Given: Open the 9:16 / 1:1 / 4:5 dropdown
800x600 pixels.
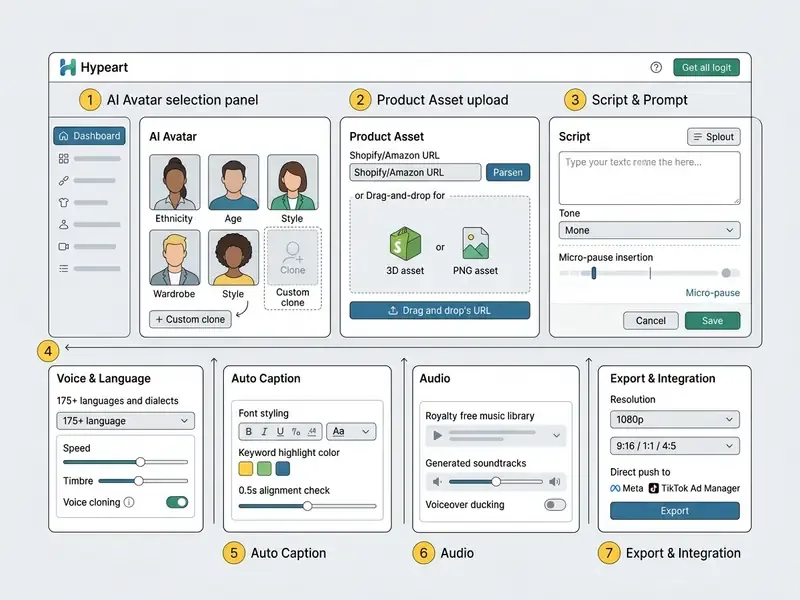Looking at the screenshot, I should 674,446.
